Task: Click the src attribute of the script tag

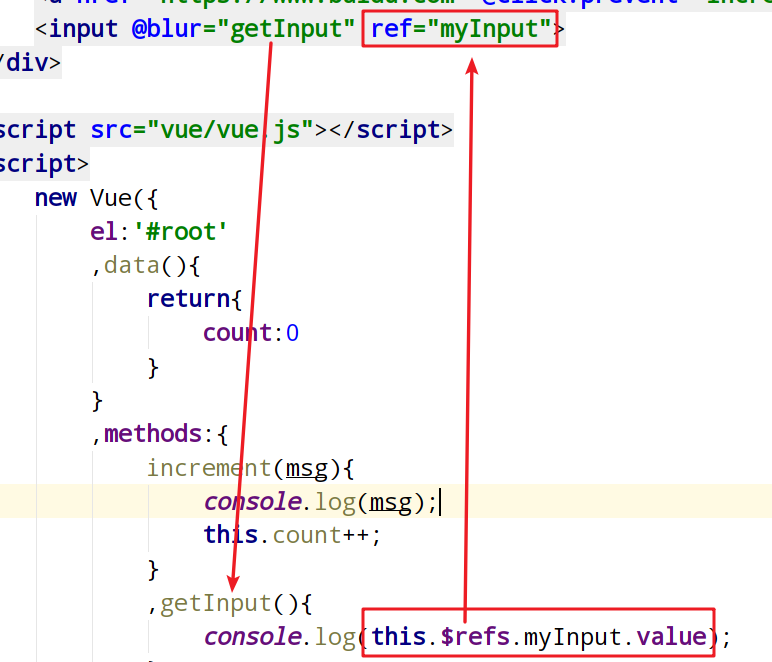Action: 111,130
